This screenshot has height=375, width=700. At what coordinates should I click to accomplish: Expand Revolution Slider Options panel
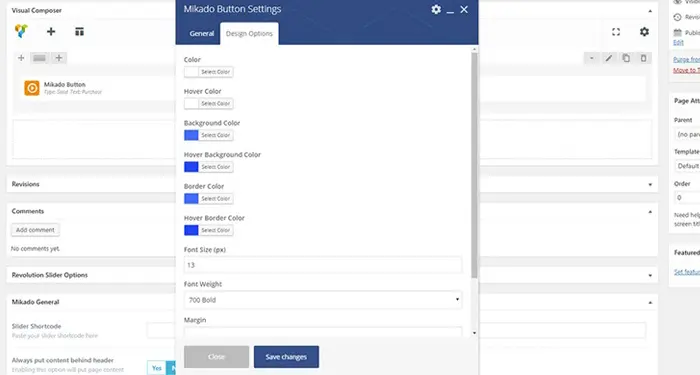650,275
